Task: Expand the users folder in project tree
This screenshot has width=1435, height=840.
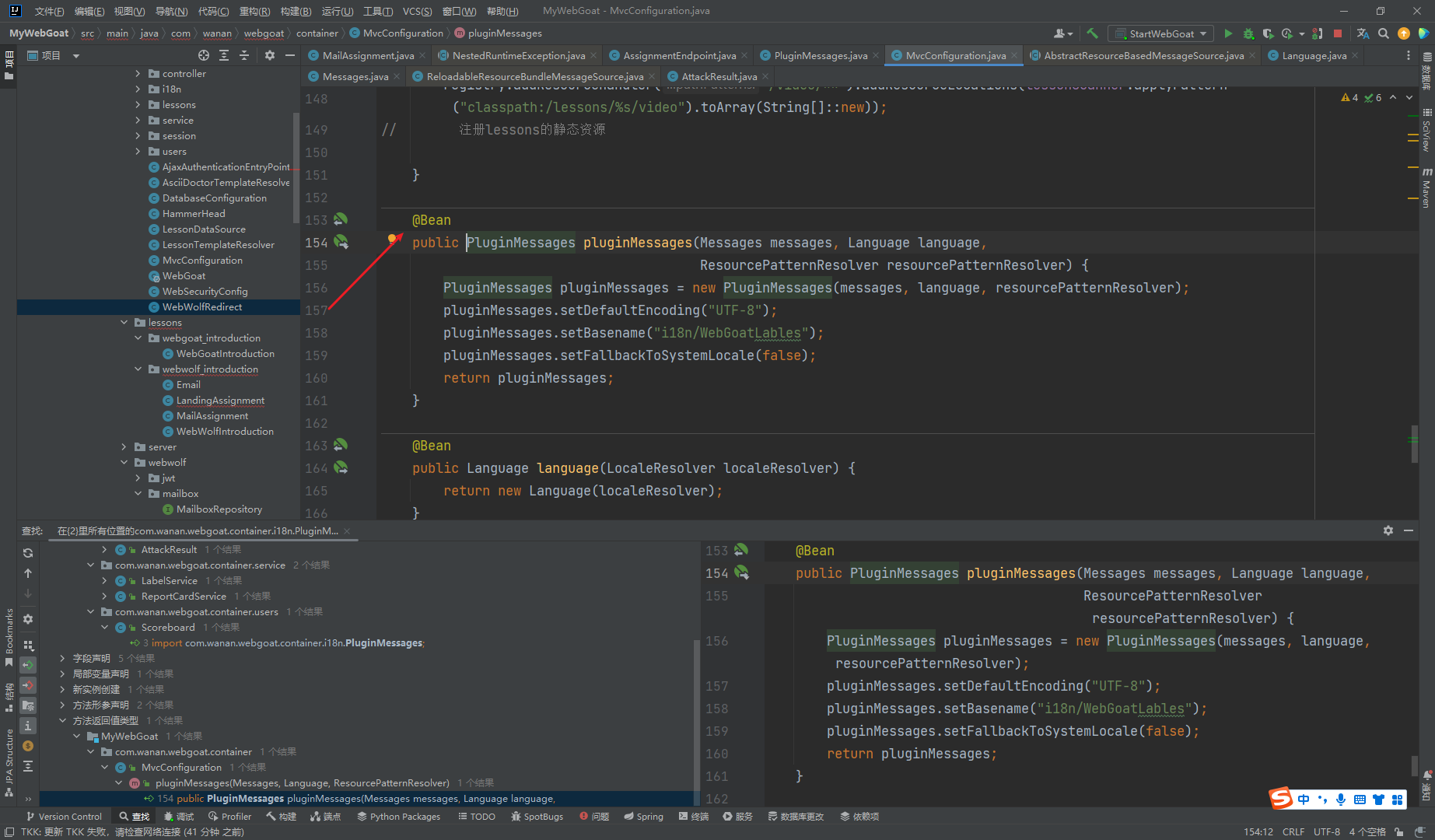Action: pyautogui.click(x=138, y=151)
